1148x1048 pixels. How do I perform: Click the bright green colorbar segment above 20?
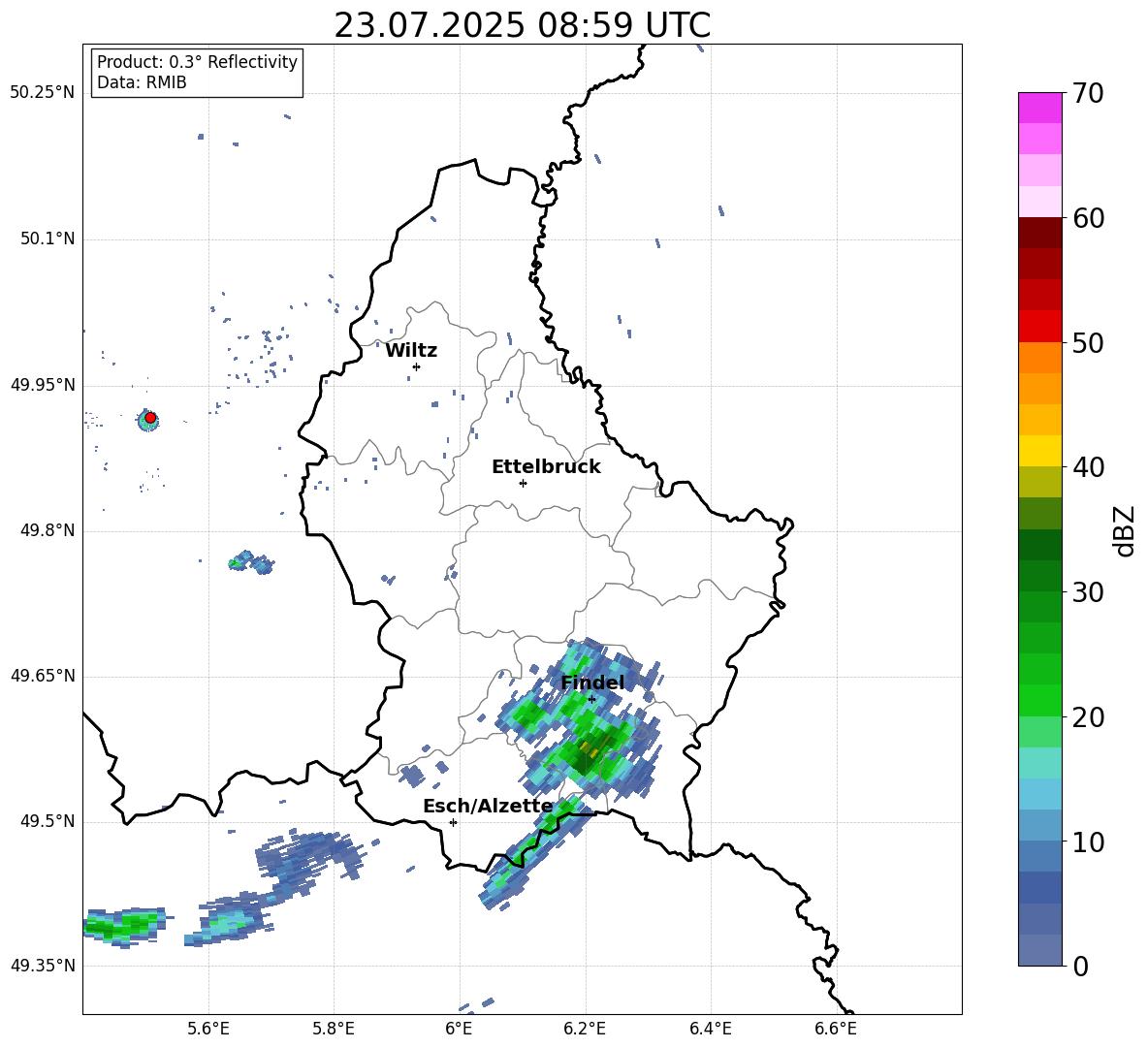point(1039,701)
